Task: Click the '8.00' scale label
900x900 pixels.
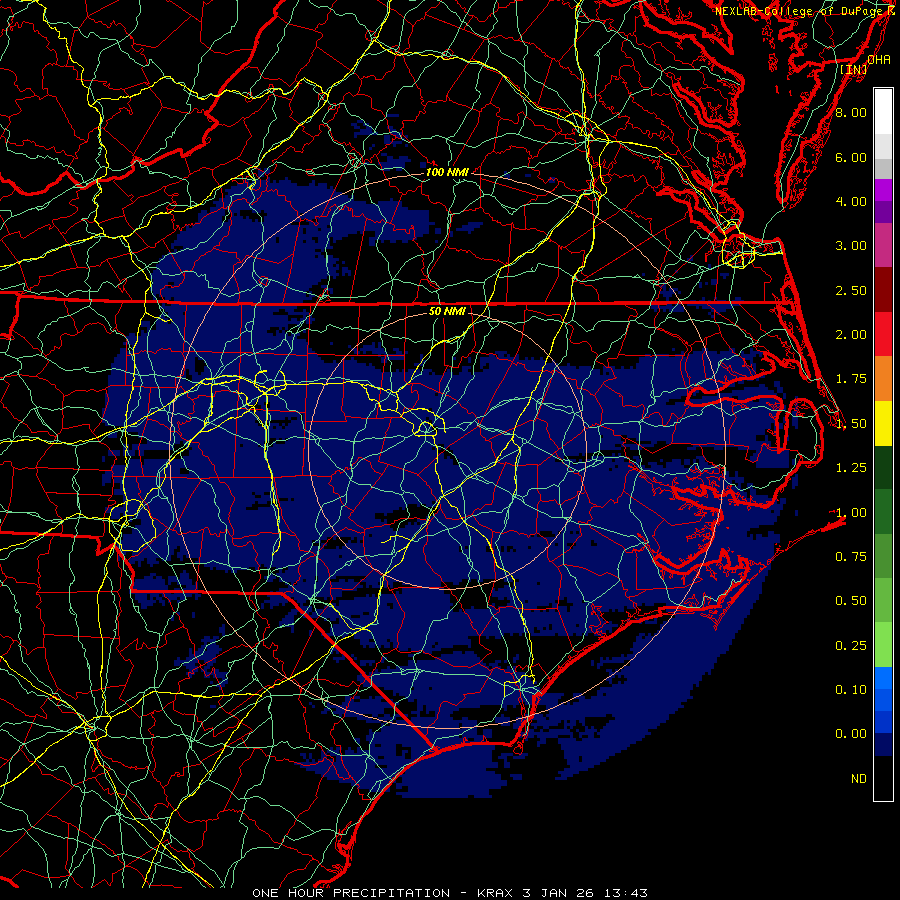Action: pyautogui.click(x=851, y=112)
